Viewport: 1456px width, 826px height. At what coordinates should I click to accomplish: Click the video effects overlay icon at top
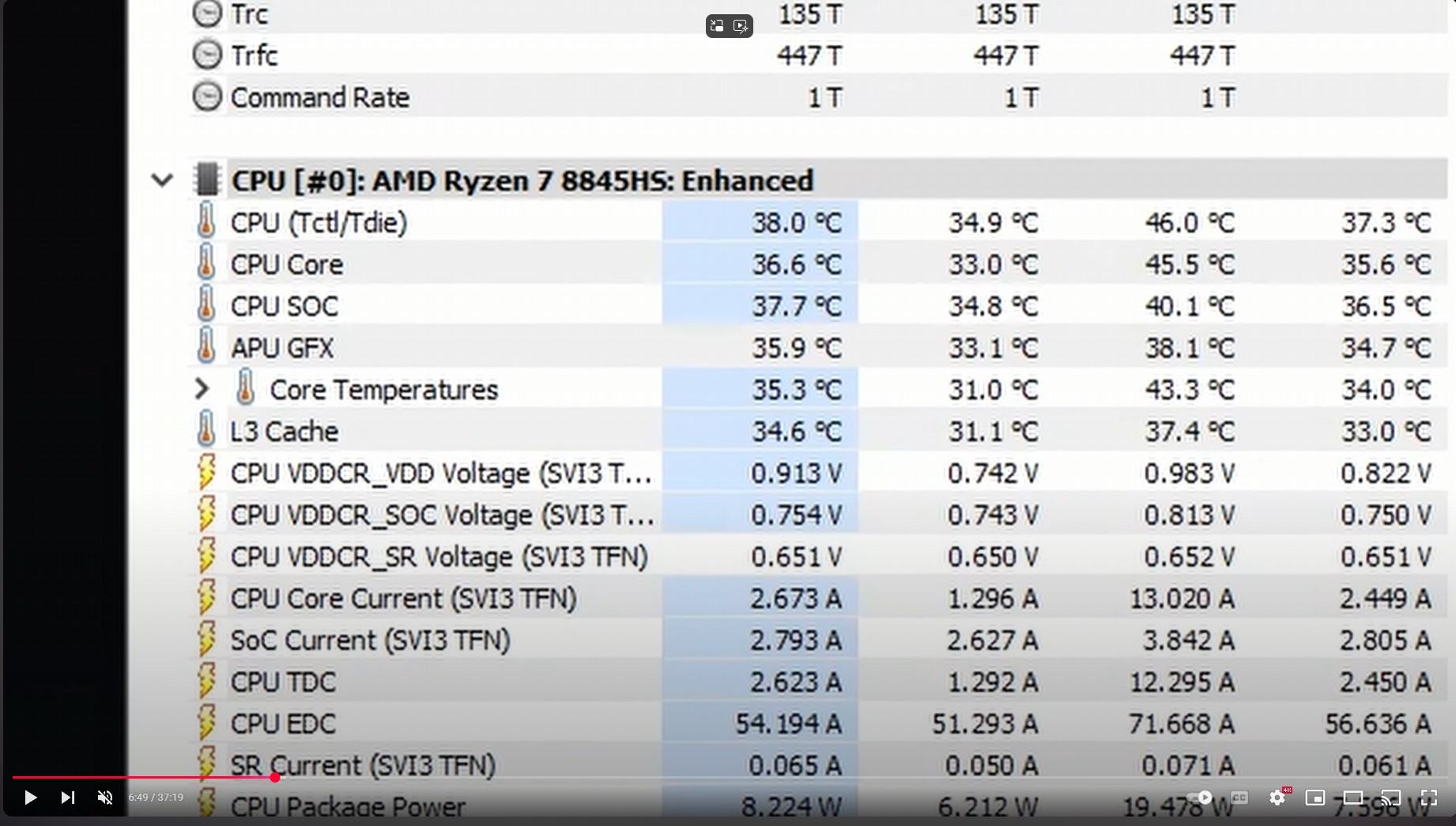pyautogui.click(x=741, y=26)
